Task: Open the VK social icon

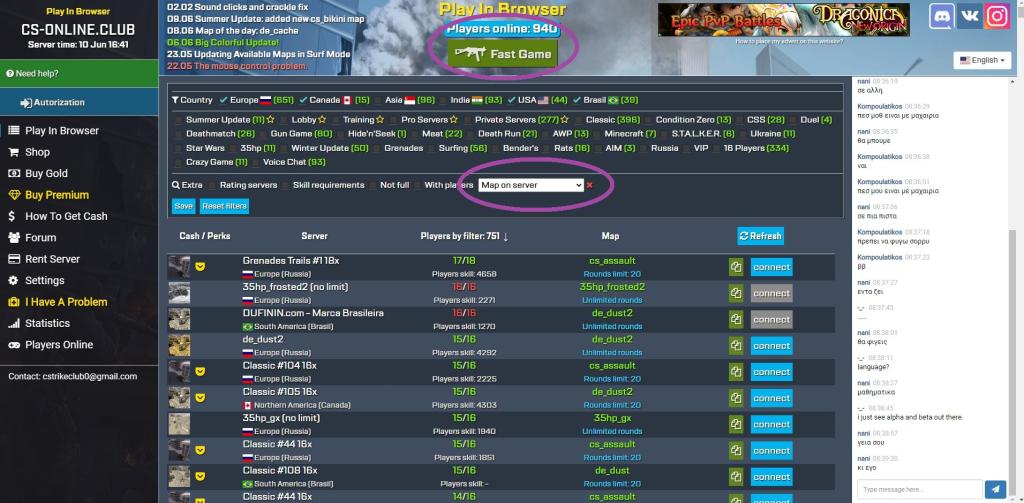Action: [x=969, y=17]
